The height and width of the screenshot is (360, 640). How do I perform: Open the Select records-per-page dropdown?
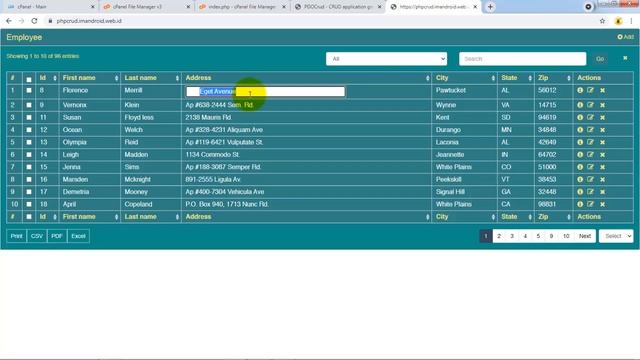[x=616, y=236]
